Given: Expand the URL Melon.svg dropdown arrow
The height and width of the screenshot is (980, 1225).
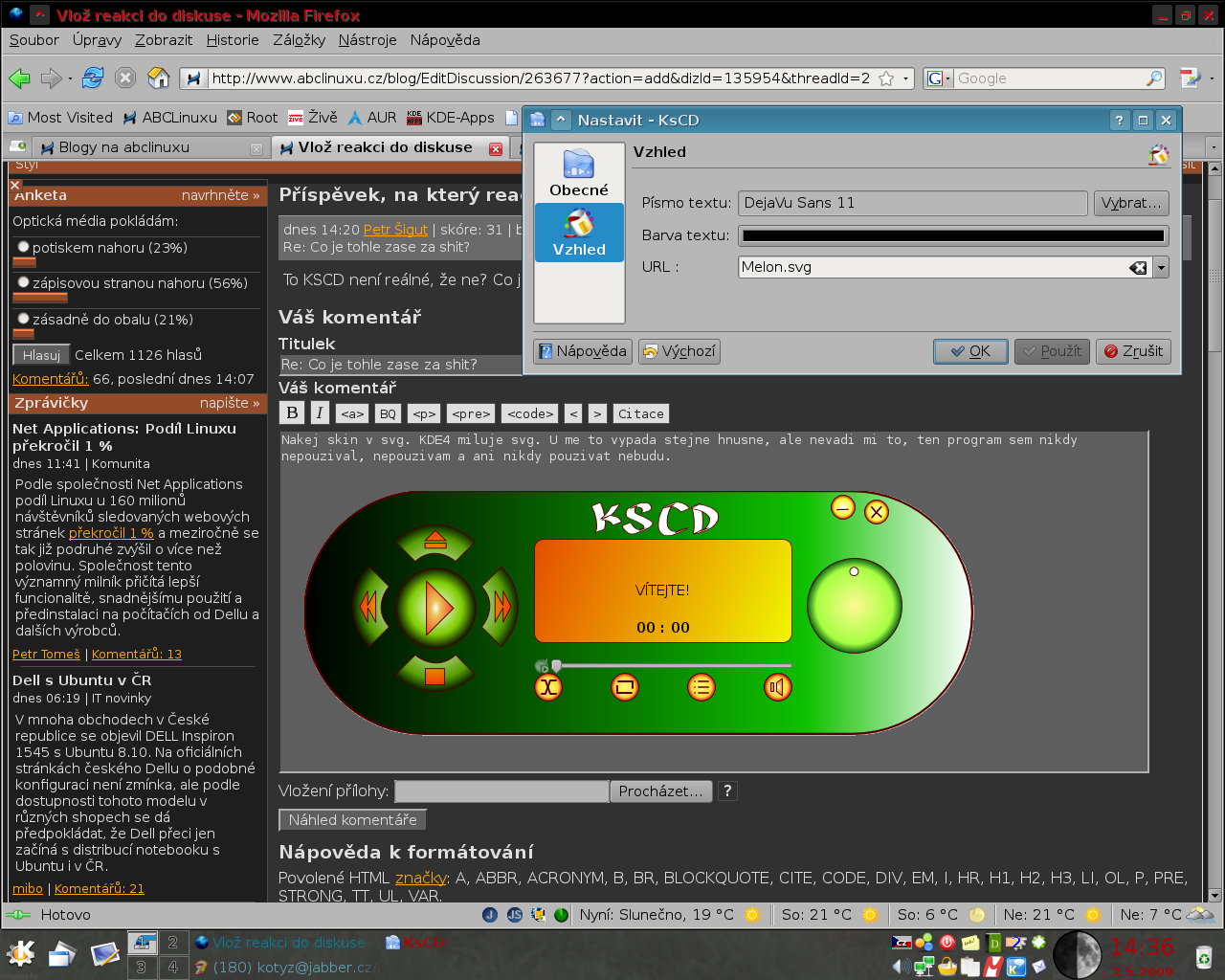Looking at the screenshot, I should coord(1161,268).
